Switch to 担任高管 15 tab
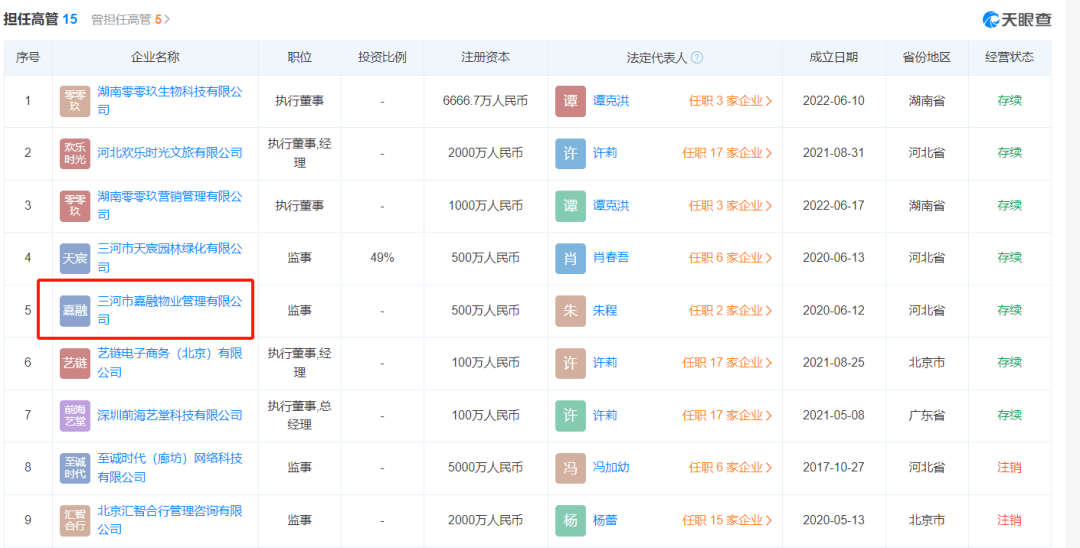Image resolution: width=1080 pixels, height=548 pixels. pos(40,19)
